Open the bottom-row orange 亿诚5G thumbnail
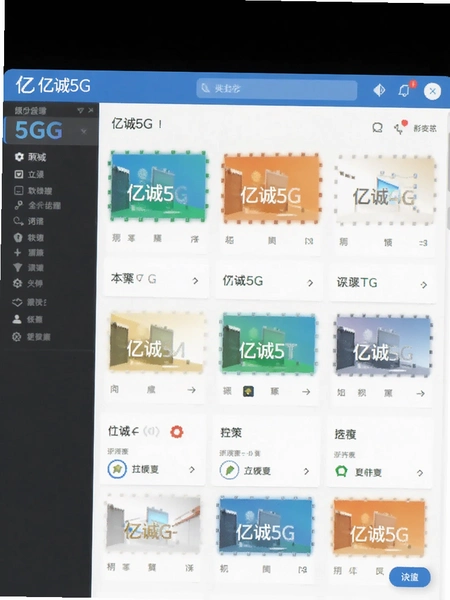Screen dimensions: 450x600 [x=379, y=527]
